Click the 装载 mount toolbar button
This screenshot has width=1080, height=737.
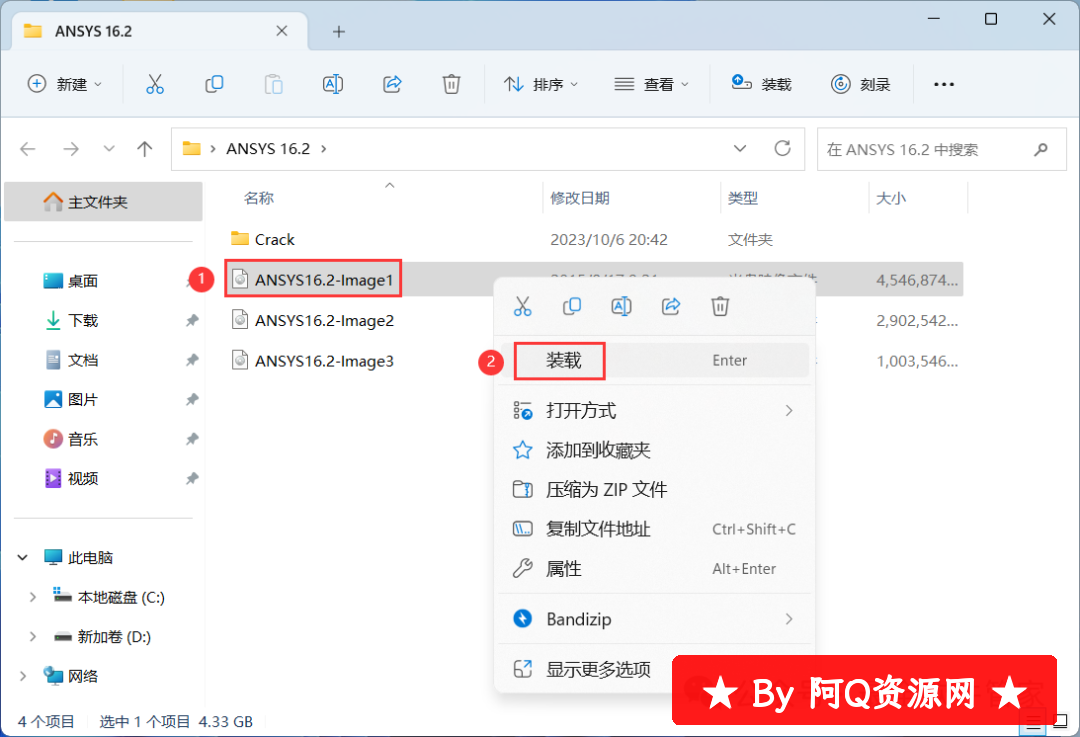click(762, 84)
